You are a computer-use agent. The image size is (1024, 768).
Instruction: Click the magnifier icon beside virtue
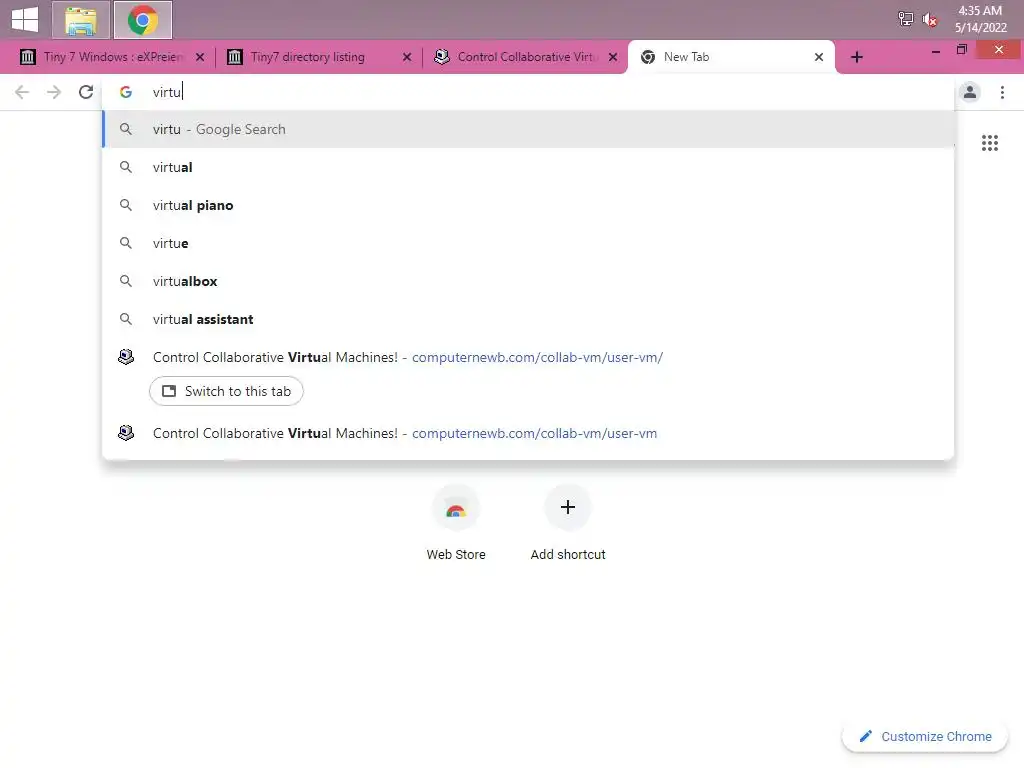126,243
